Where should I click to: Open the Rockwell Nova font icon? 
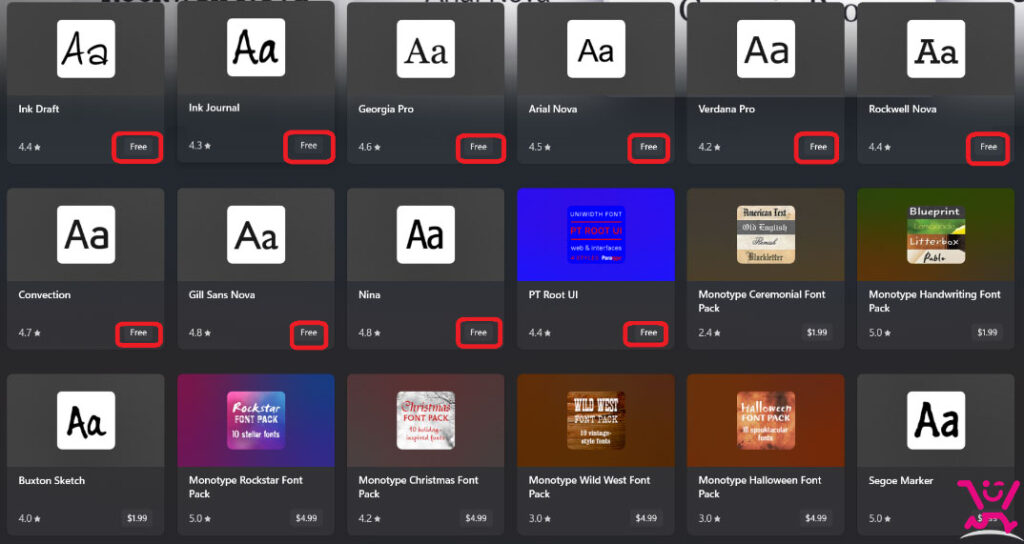coord(936,49)
